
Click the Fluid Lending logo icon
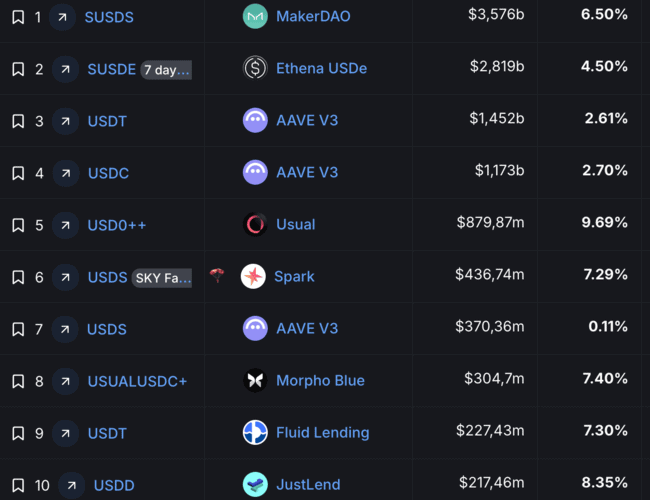click(x=255, y=432)
